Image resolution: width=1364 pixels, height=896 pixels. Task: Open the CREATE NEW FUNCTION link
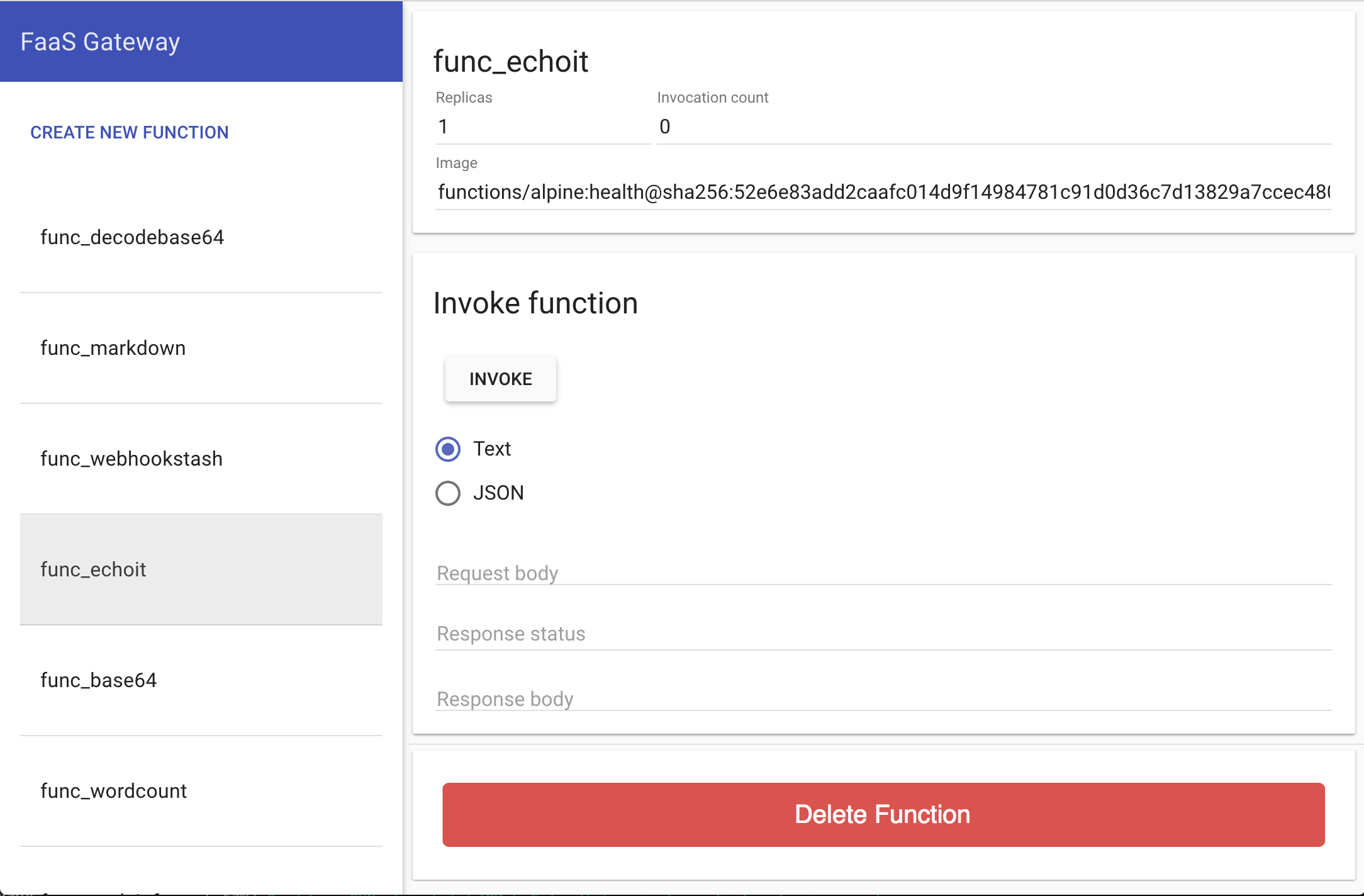130,132
